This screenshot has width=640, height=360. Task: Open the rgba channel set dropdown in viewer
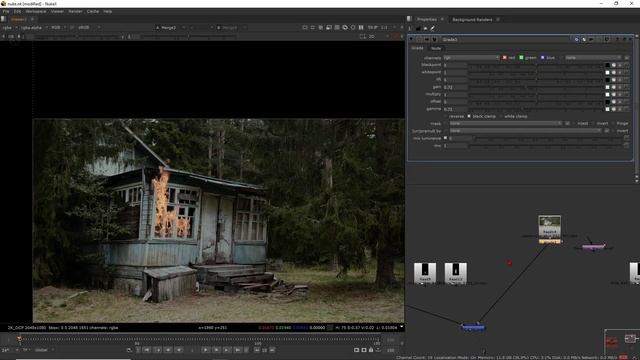10,28
